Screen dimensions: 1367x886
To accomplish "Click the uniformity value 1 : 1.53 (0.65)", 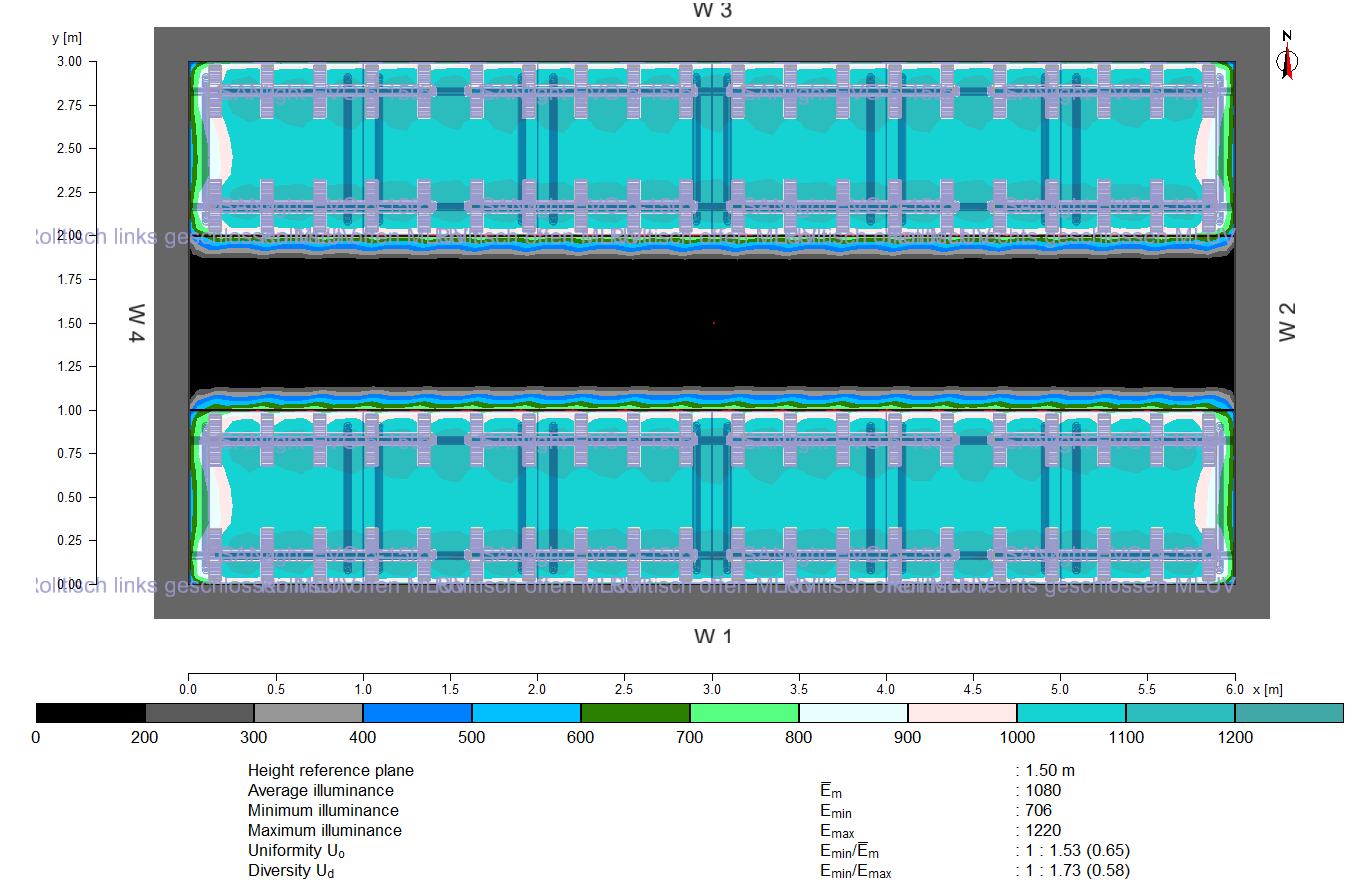I will pos(1078,851).
